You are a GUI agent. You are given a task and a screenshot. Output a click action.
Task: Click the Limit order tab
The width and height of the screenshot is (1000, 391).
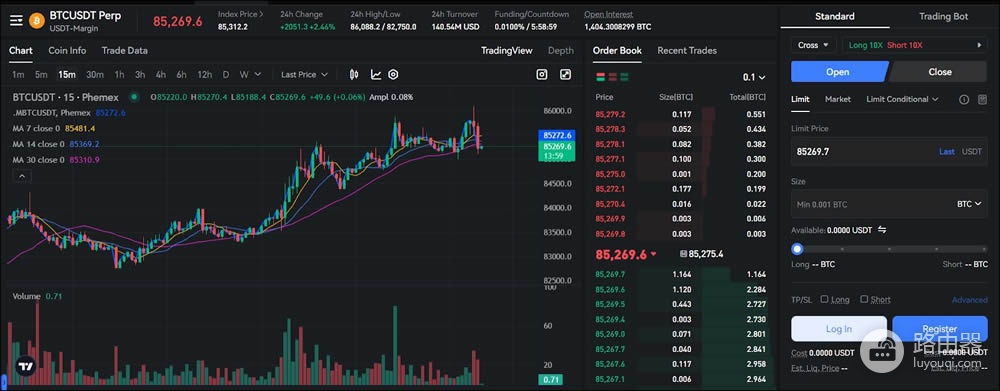(x=800, y=100)
